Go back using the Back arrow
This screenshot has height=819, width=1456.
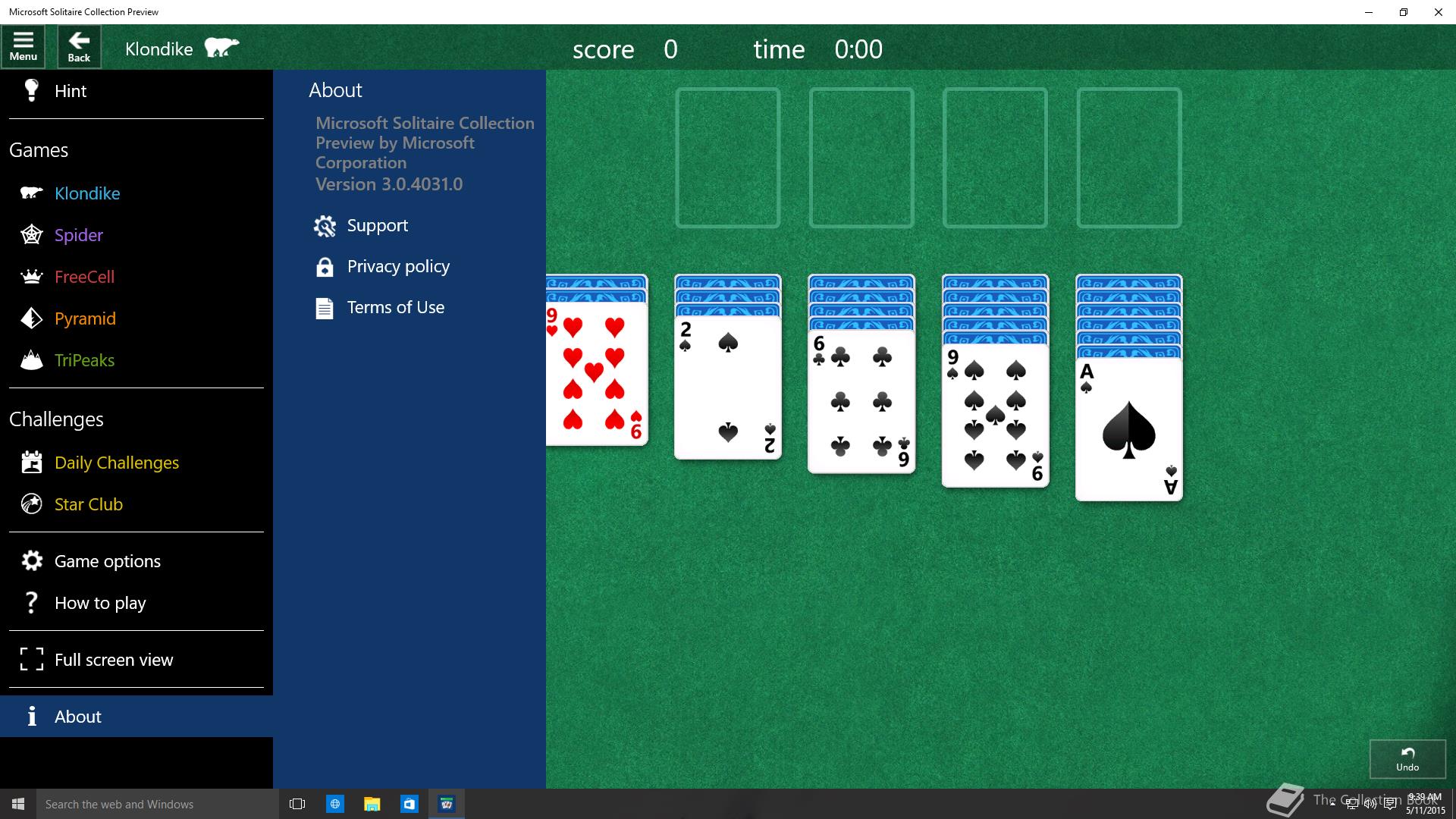[79, 47]
